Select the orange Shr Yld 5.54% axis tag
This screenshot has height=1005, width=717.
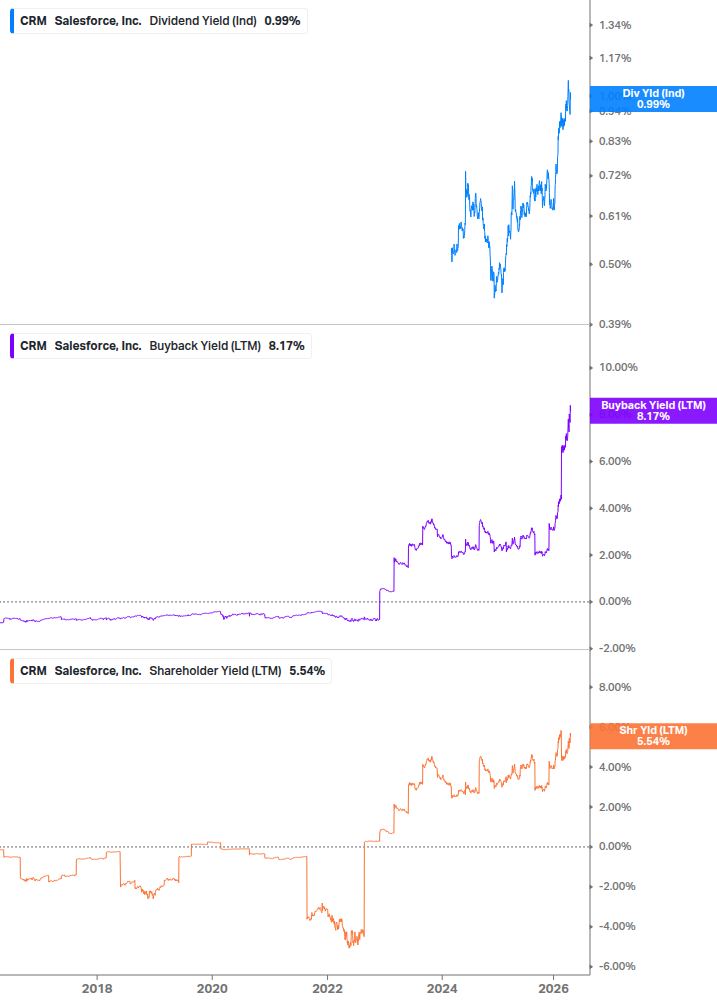coord(653,736)
